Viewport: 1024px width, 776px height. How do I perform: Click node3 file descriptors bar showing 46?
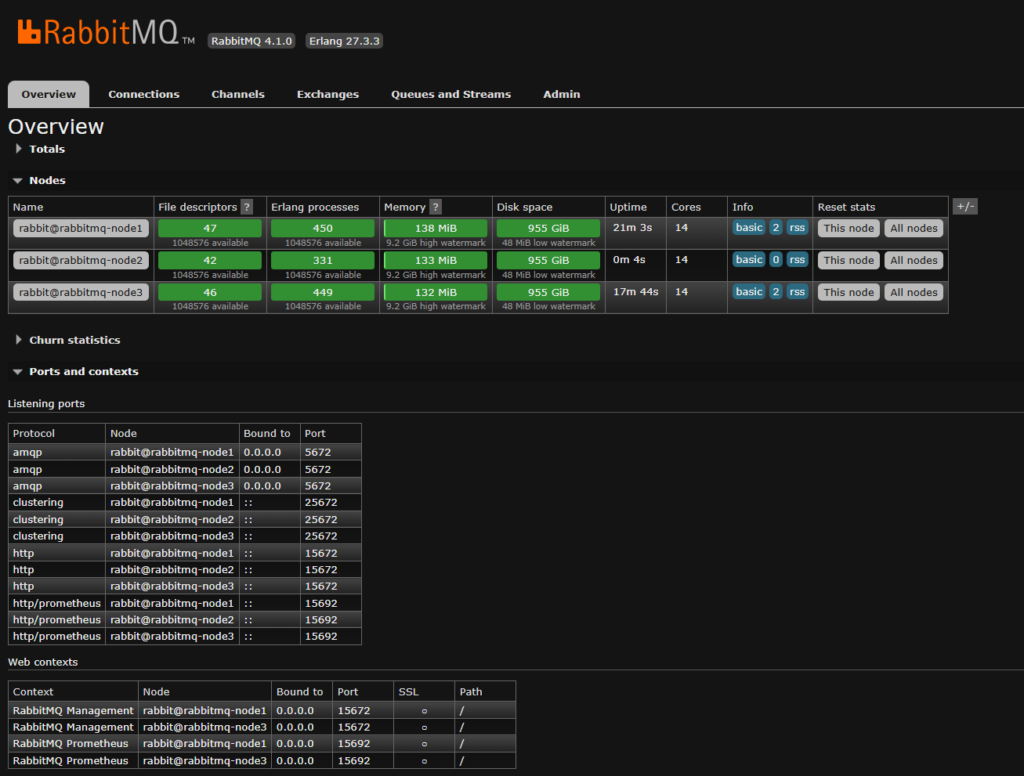[210, 292]
